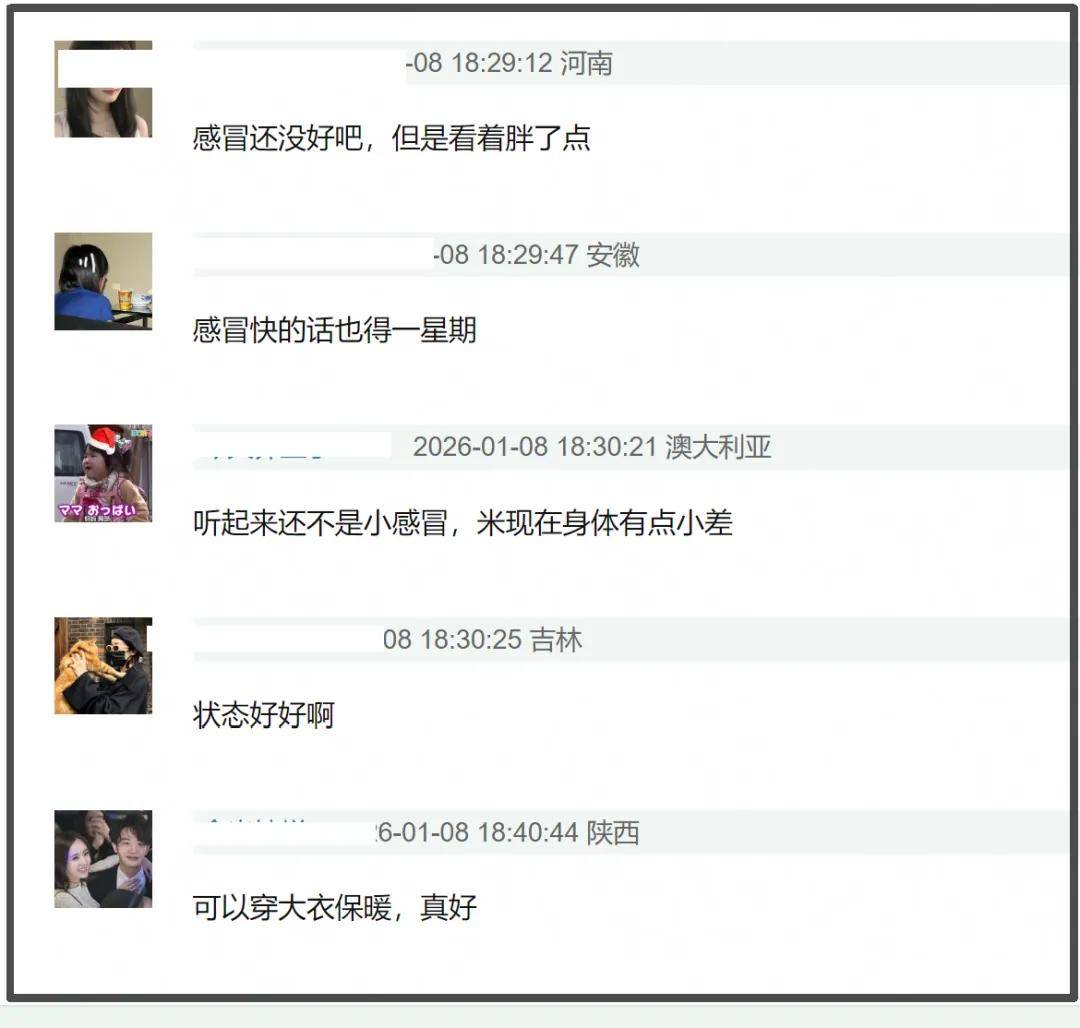Click the blurred username of Shaanxi commenter
1080x1028 pixels.
[x=285, y=832]
